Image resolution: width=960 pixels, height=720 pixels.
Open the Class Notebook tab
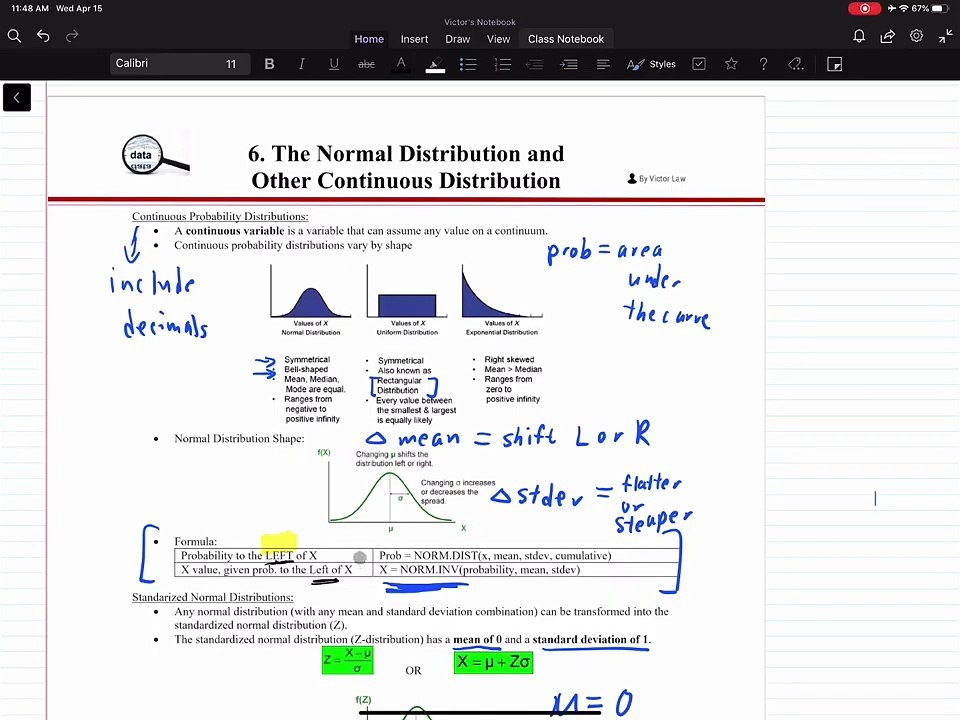(566, 39)
